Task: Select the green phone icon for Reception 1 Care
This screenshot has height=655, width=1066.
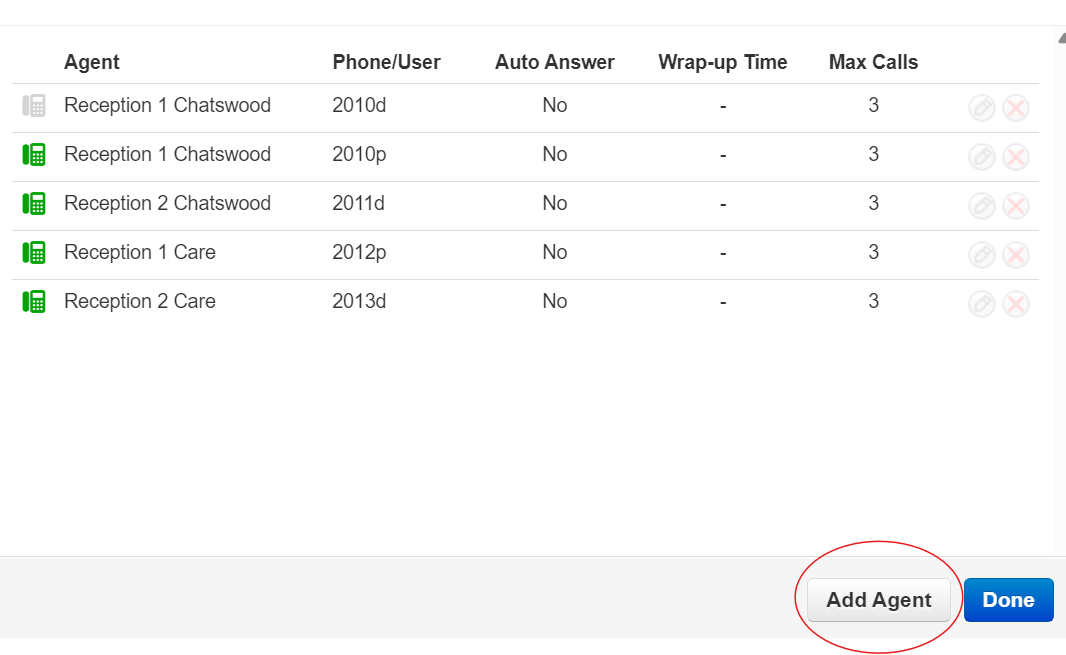Action: 35,253
